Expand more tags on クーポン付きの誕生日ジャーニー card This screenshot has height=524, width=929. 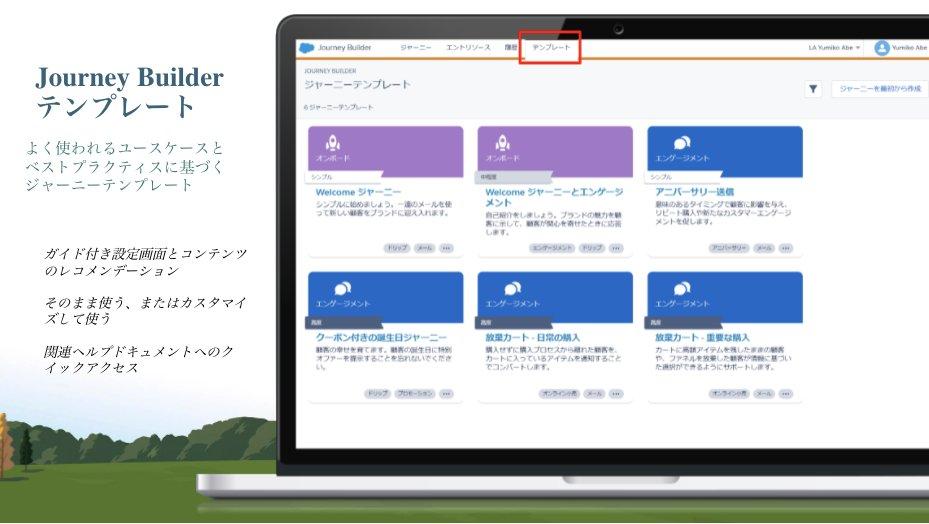(446, 394)
